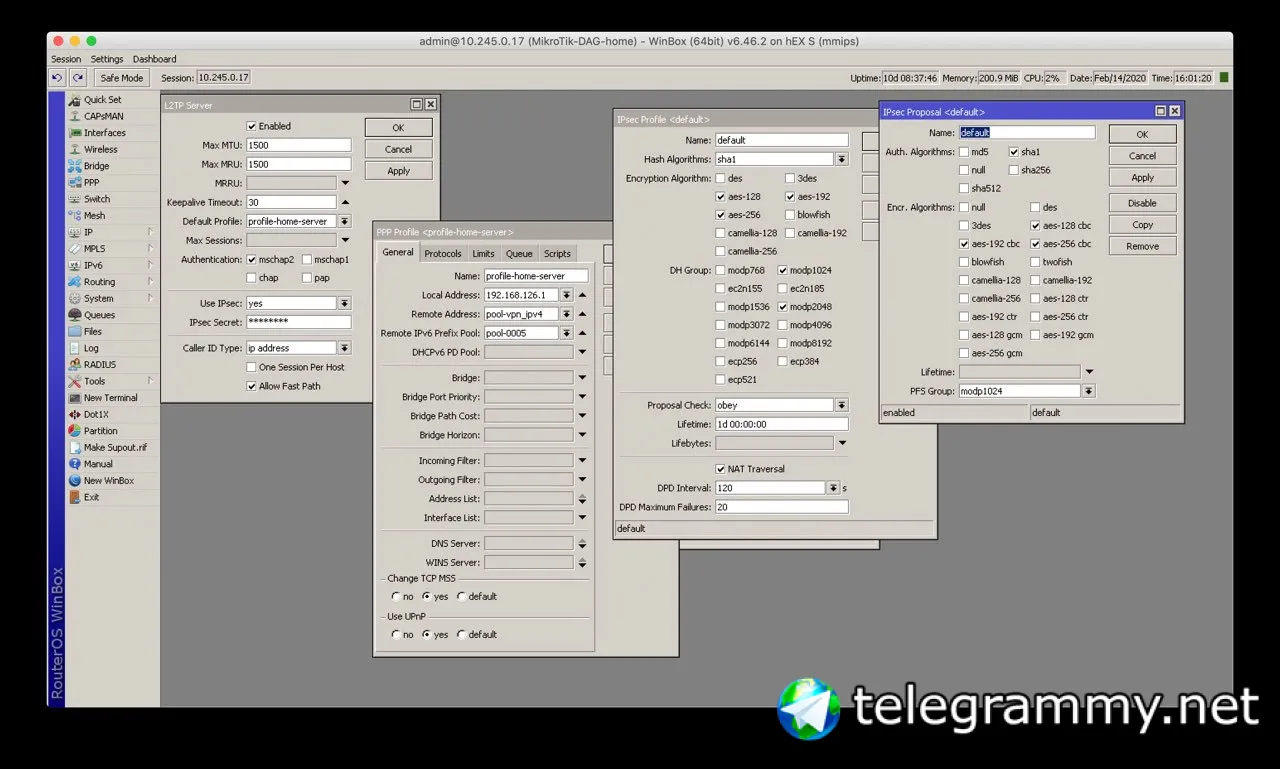Click Remove in IPsec Proposal window
The image size is (1280, 769).
(1142, 246)
